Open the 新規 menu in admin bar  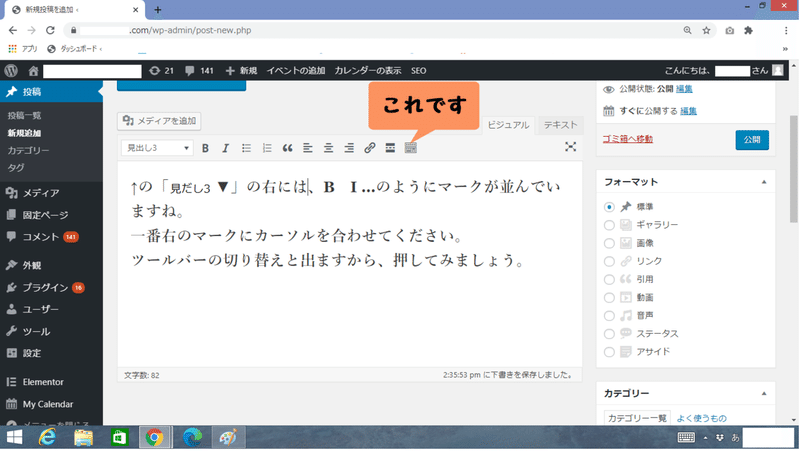coord(241,70)
